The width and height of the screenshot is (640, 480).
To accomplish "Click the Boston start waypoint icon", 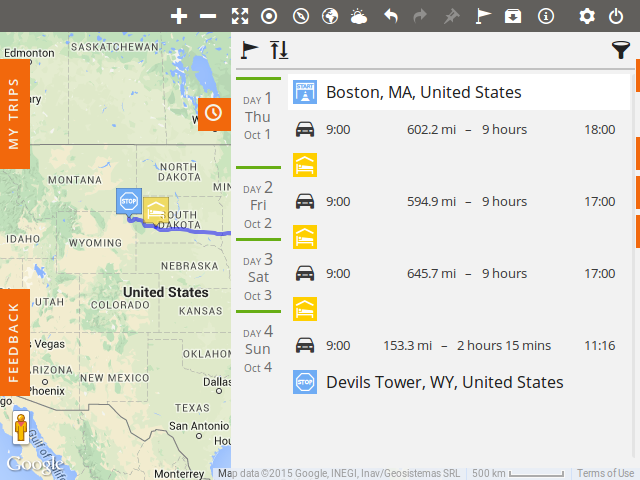I will pyautogui.click(x=305, y=92).
